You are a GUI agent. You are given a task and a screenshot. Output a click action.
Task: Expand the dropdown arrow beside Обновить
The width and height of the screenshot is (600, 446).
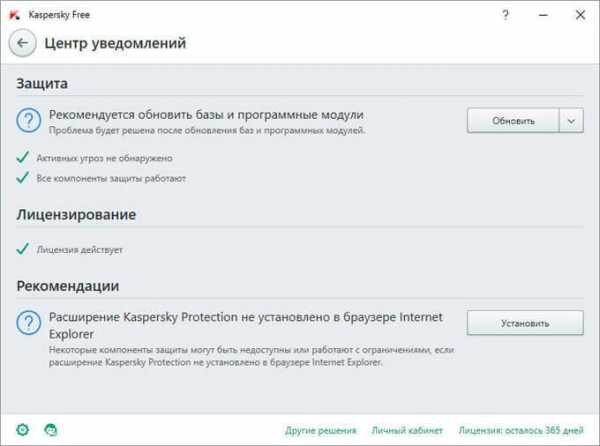(571, 121)
